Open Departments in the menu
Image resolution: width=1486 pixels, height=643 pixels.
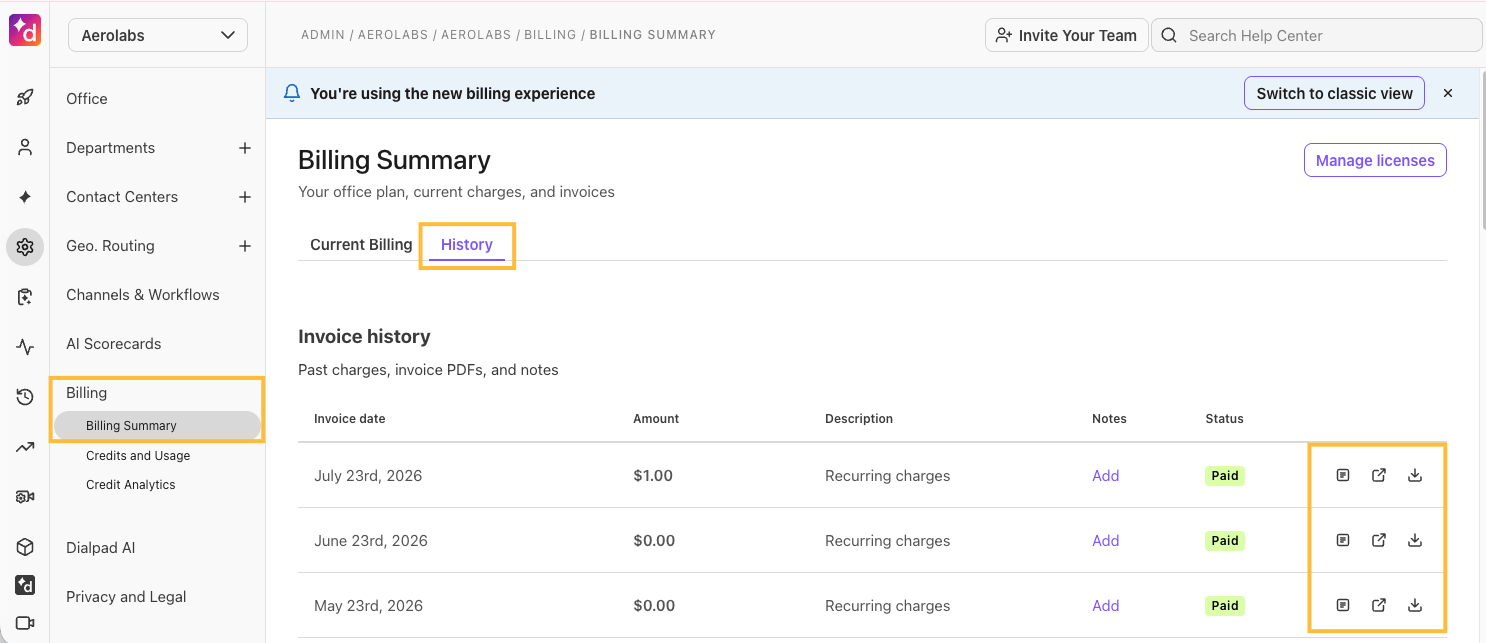(110, 147)
